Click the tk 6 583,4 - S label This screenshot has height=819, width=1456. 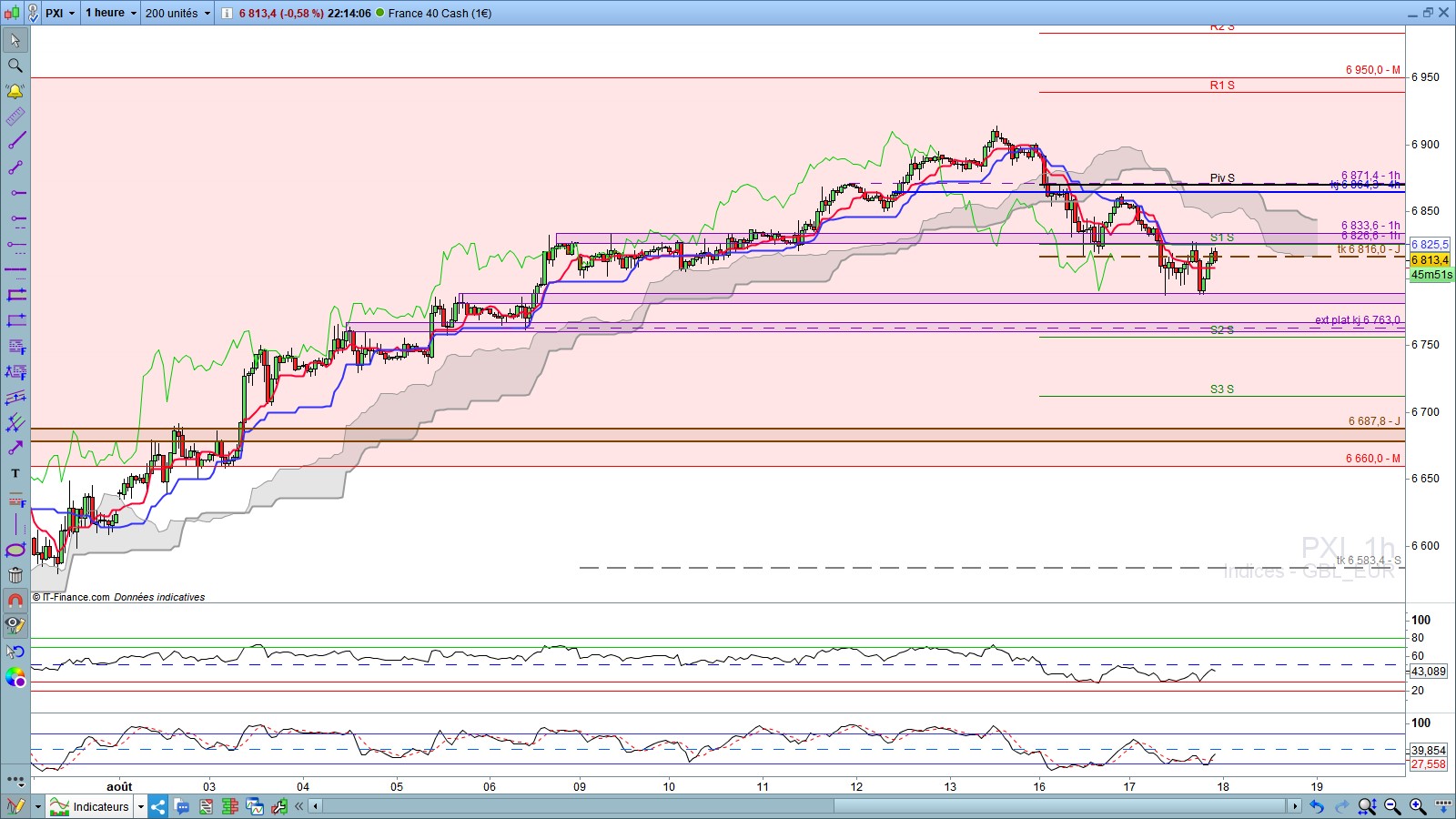(x=1369, y=561)
